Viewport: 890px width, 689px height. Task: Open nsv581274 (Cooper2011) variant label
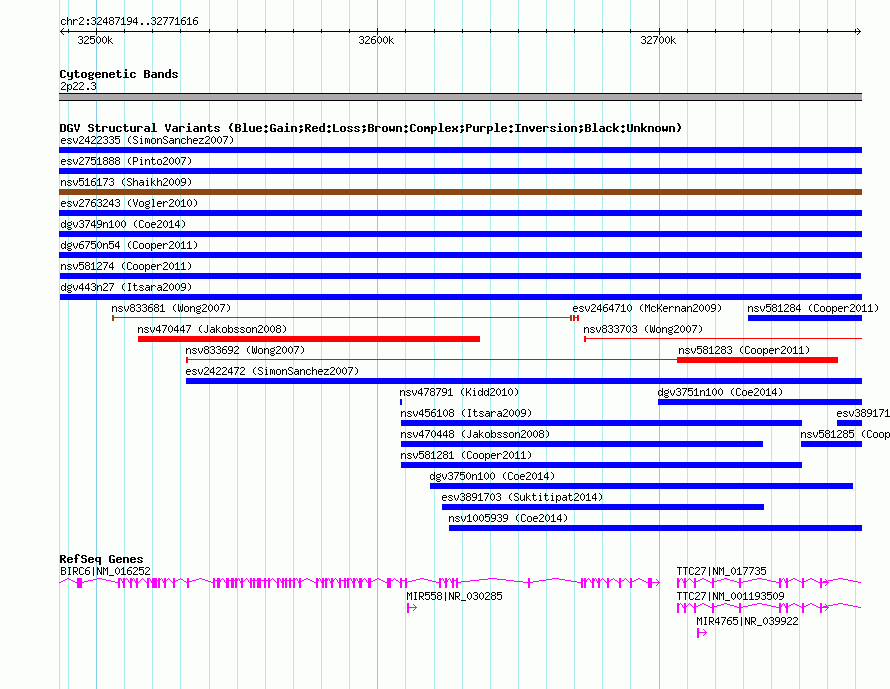tap(126, 266)
